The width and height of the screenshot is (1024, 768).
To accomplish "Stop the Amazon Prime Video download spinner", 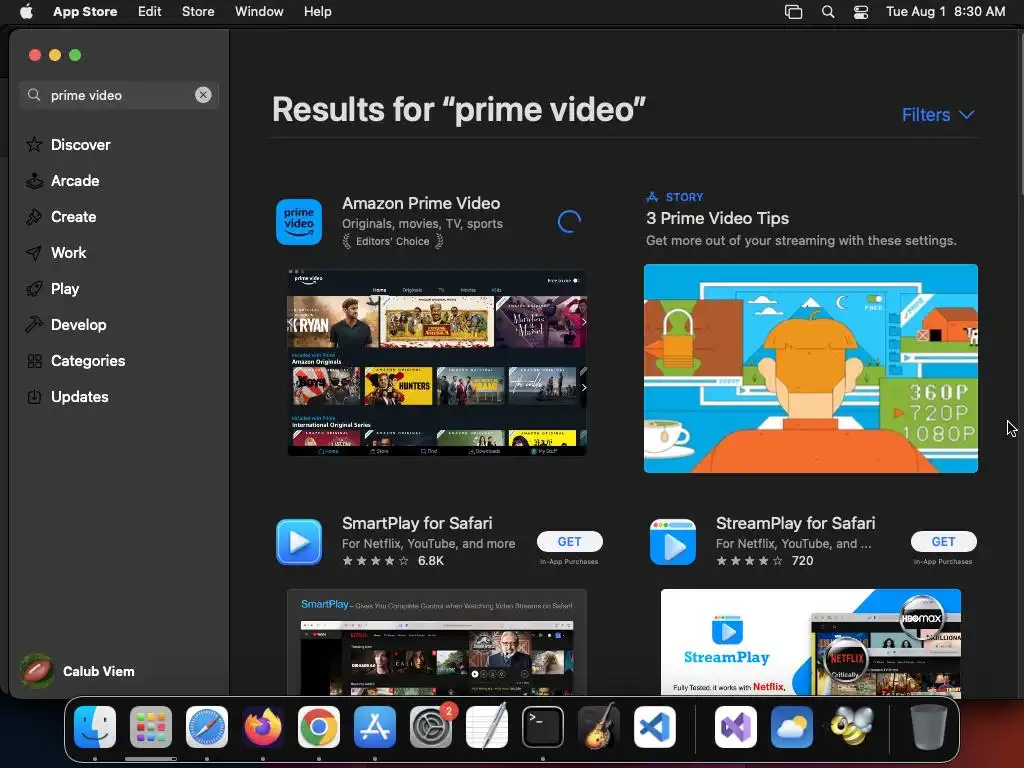I will [569, 222].
